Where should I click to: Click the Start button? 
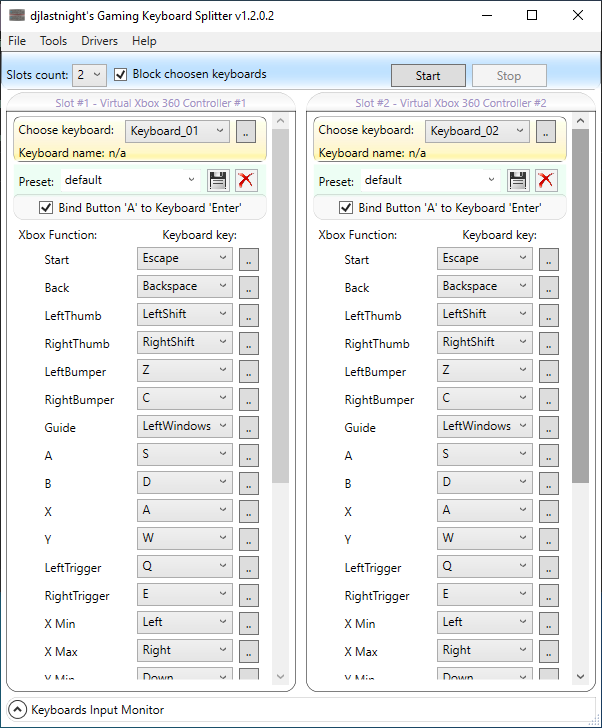[428, 76]
